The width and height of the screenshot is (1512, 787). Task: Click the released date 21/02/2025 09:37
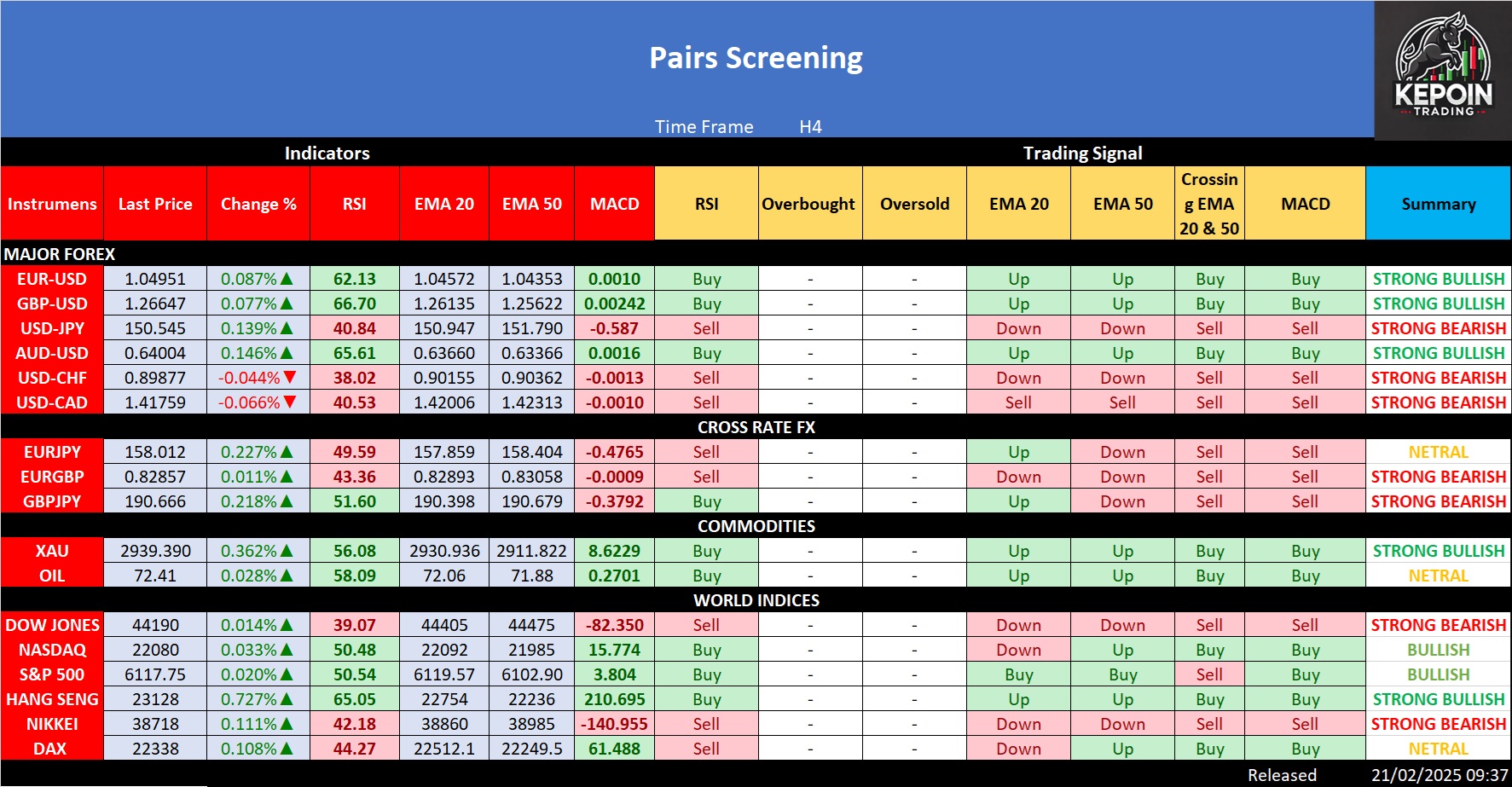click(x=1439, y=775)
